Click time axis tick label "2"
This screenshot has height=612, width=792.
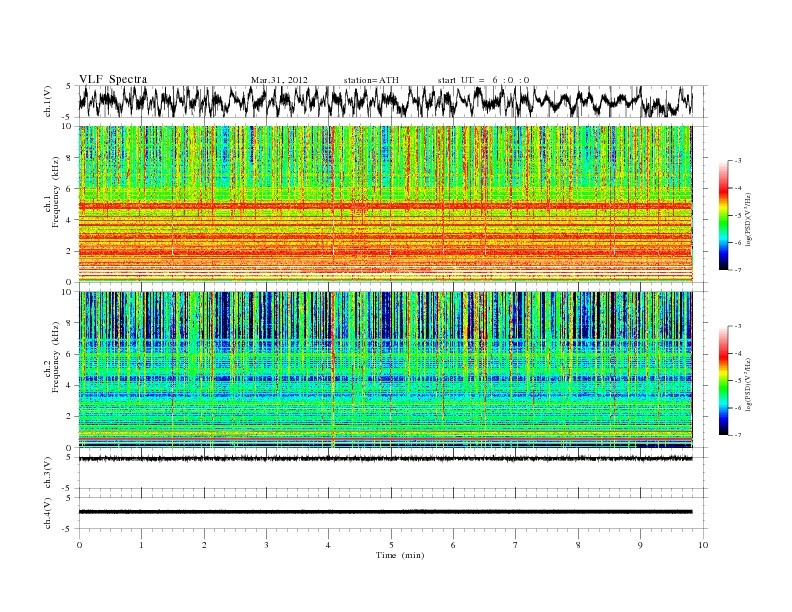click(204, 545)
